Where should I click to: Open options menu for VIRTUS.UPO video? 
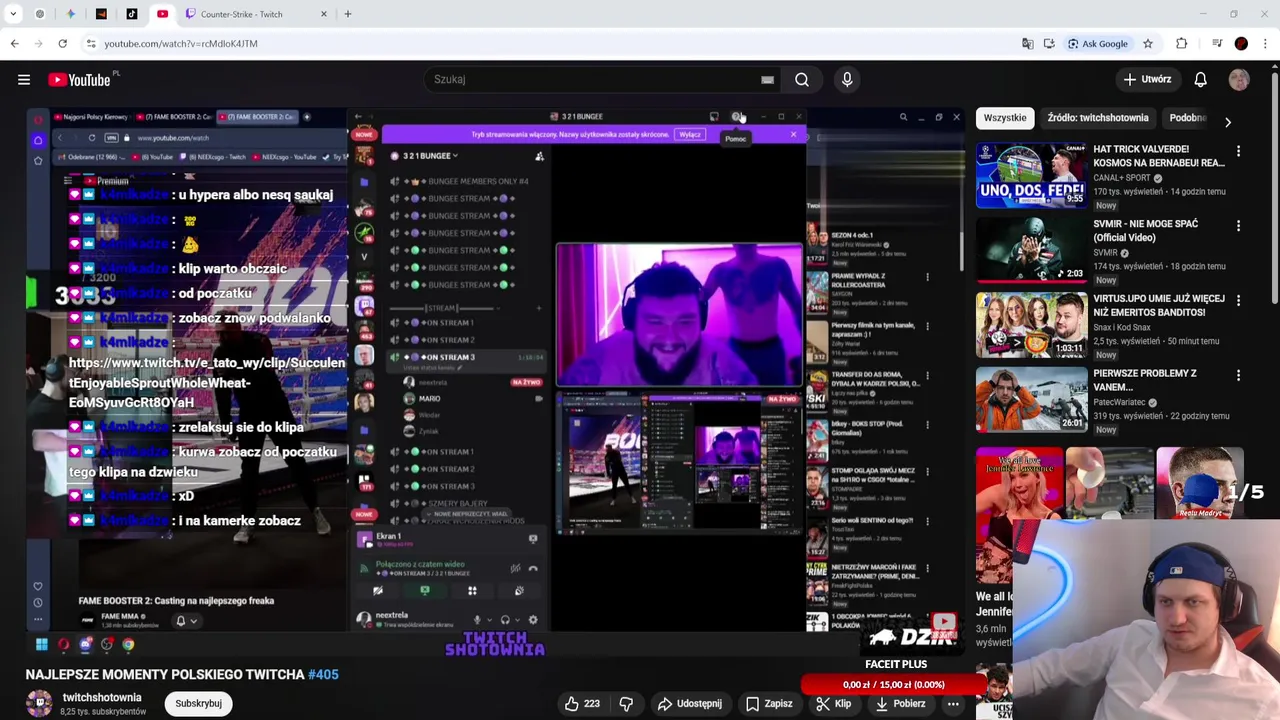tap(1238, 301)
